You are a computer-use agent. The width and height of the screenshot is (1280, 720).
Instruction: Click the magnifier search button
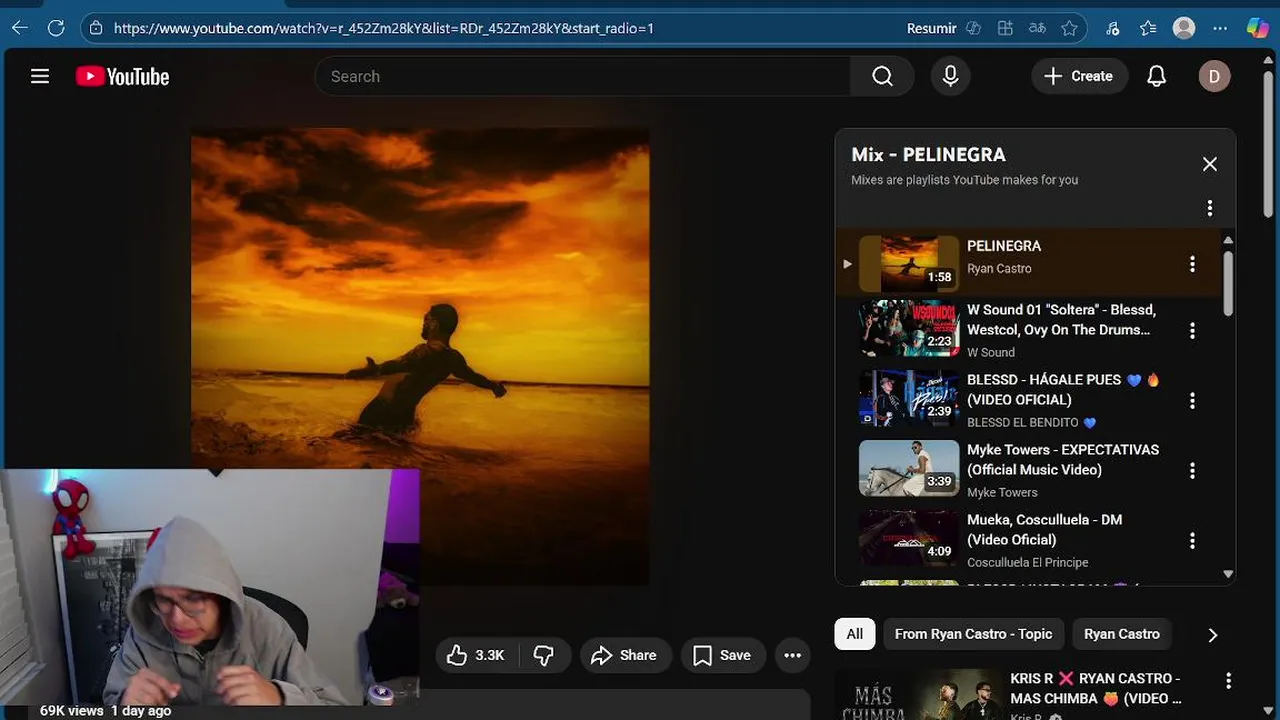coord(882,76)
